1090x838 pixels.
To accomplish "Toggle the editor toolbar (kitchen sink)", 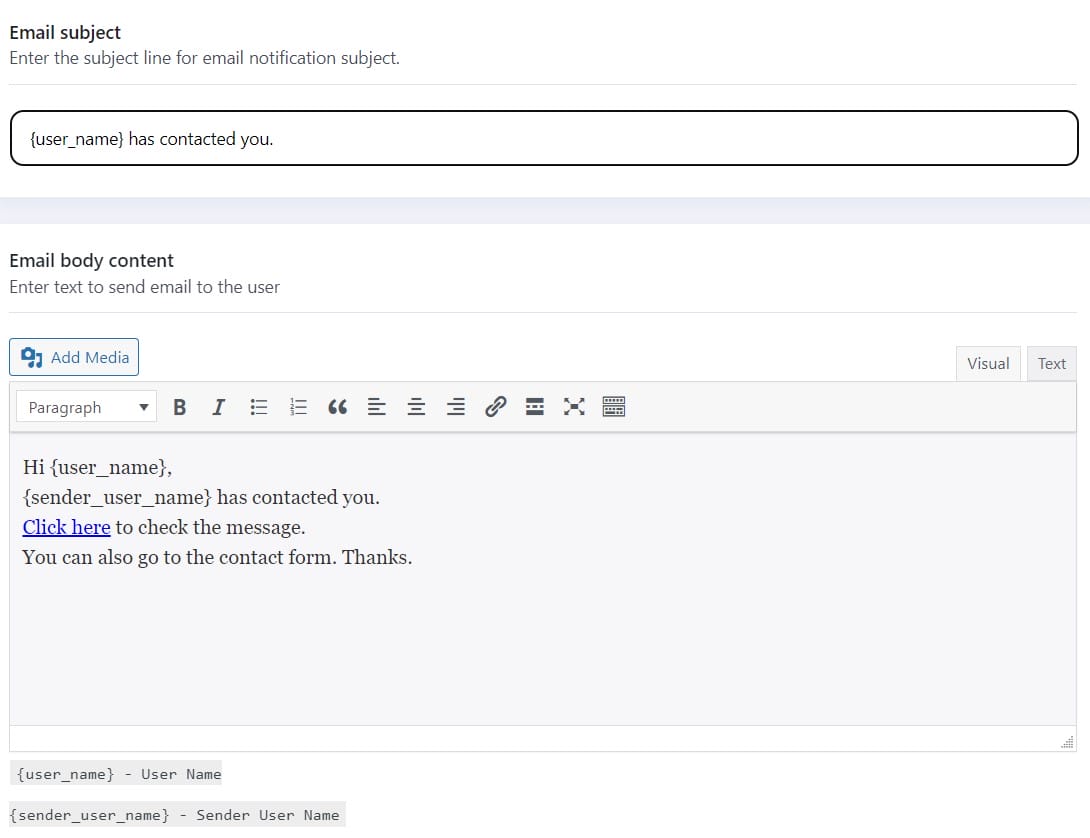I will (614, 407).
